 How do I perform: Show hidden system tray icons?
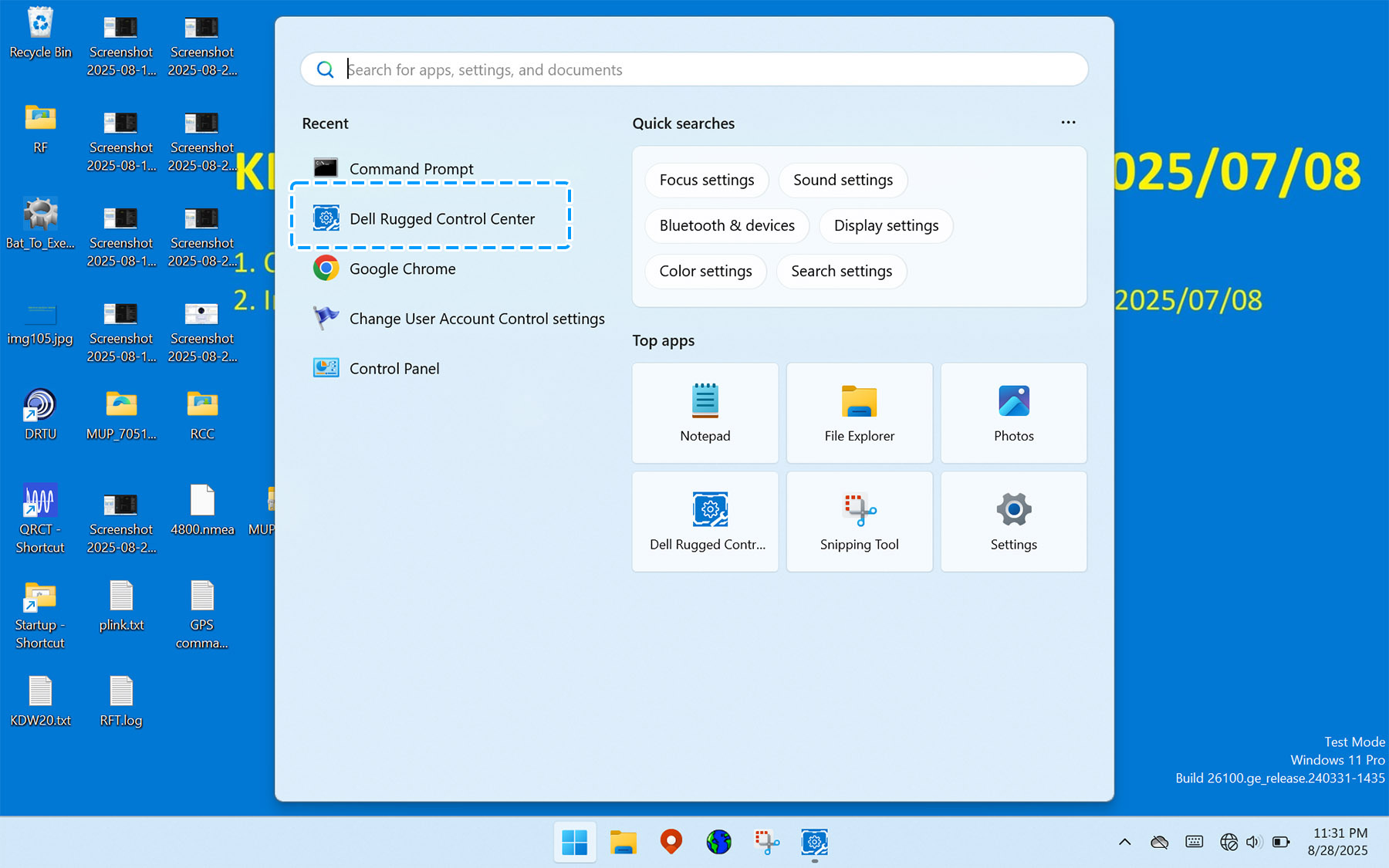(x=1125, y=842)
